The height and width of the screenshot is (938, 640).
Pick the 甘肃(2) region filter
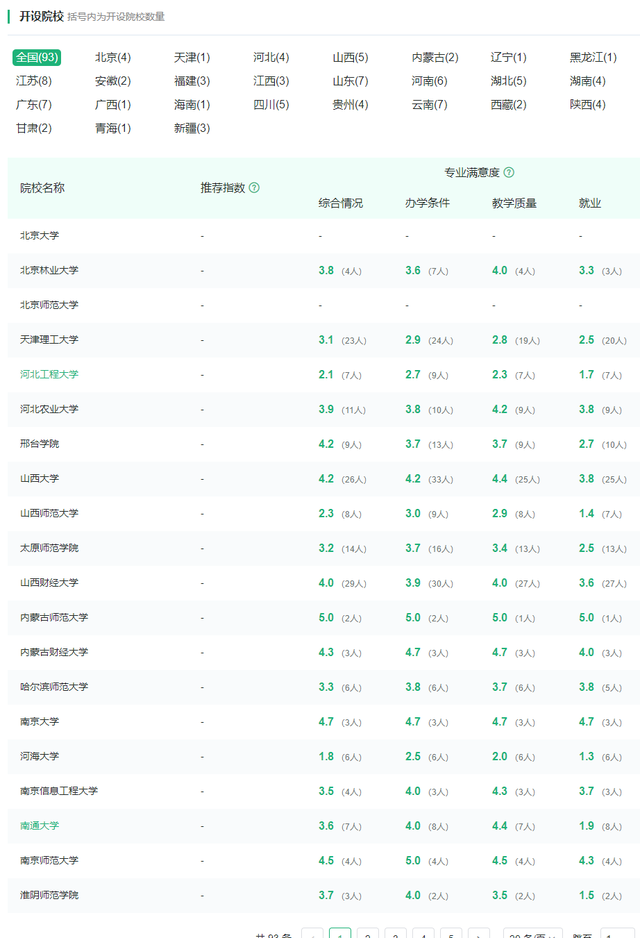tap(34, 128)
